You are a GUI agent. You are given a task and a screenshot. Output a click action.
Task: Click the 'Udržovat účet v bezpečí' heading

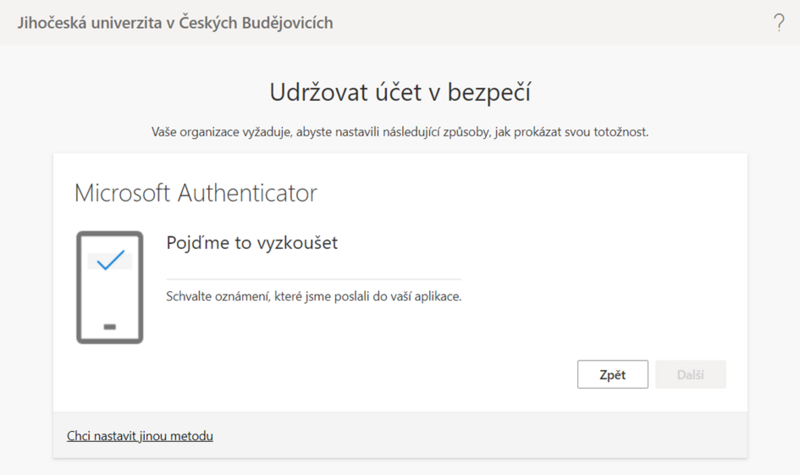point(400,93)
